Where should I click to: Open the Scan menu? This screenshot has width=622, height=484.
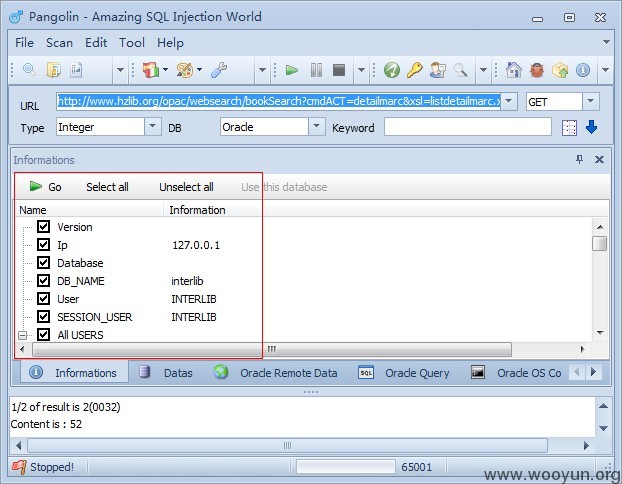pyautogui.click(x=59, y=42)
